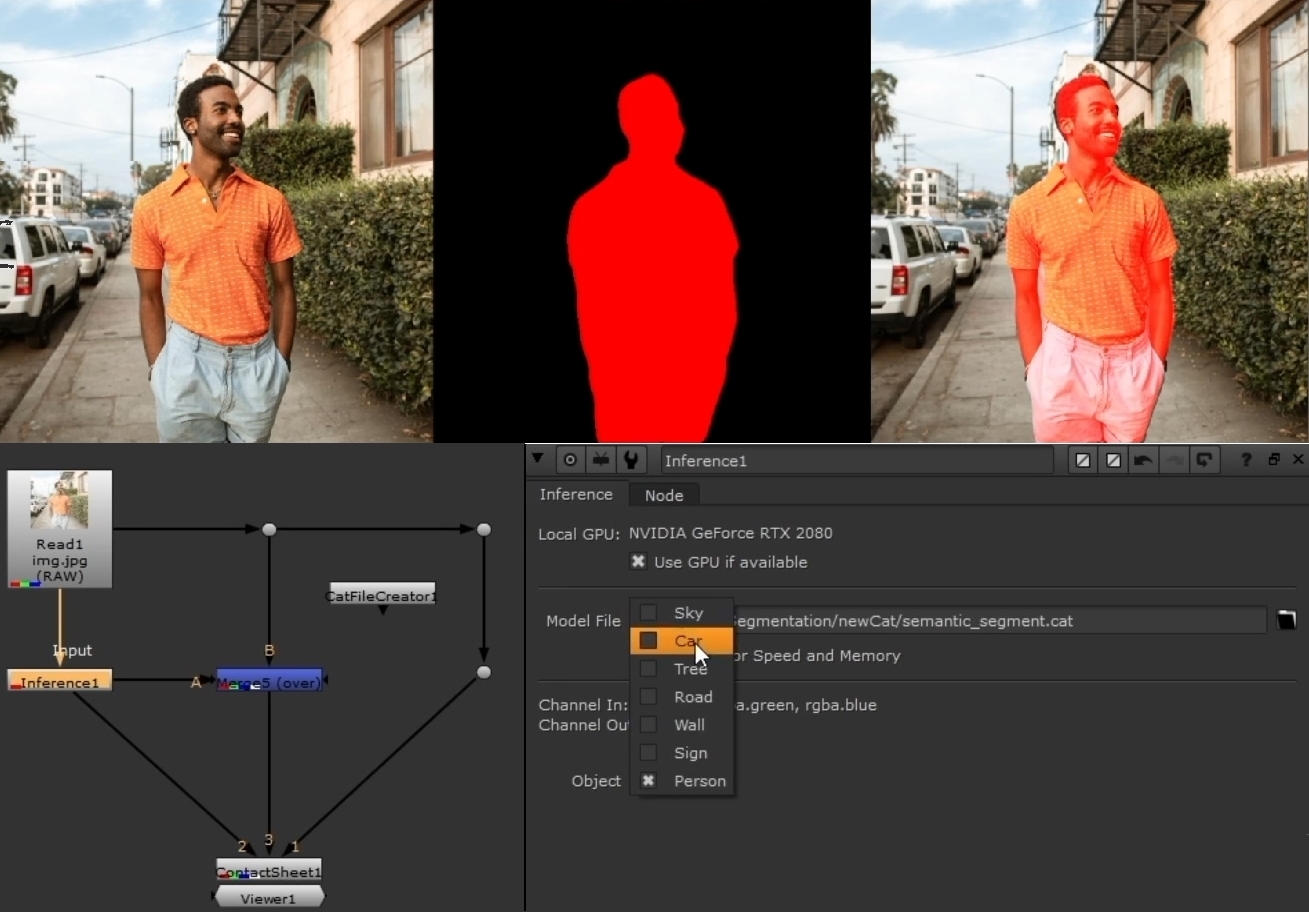Switch to the Node tab

663,495
